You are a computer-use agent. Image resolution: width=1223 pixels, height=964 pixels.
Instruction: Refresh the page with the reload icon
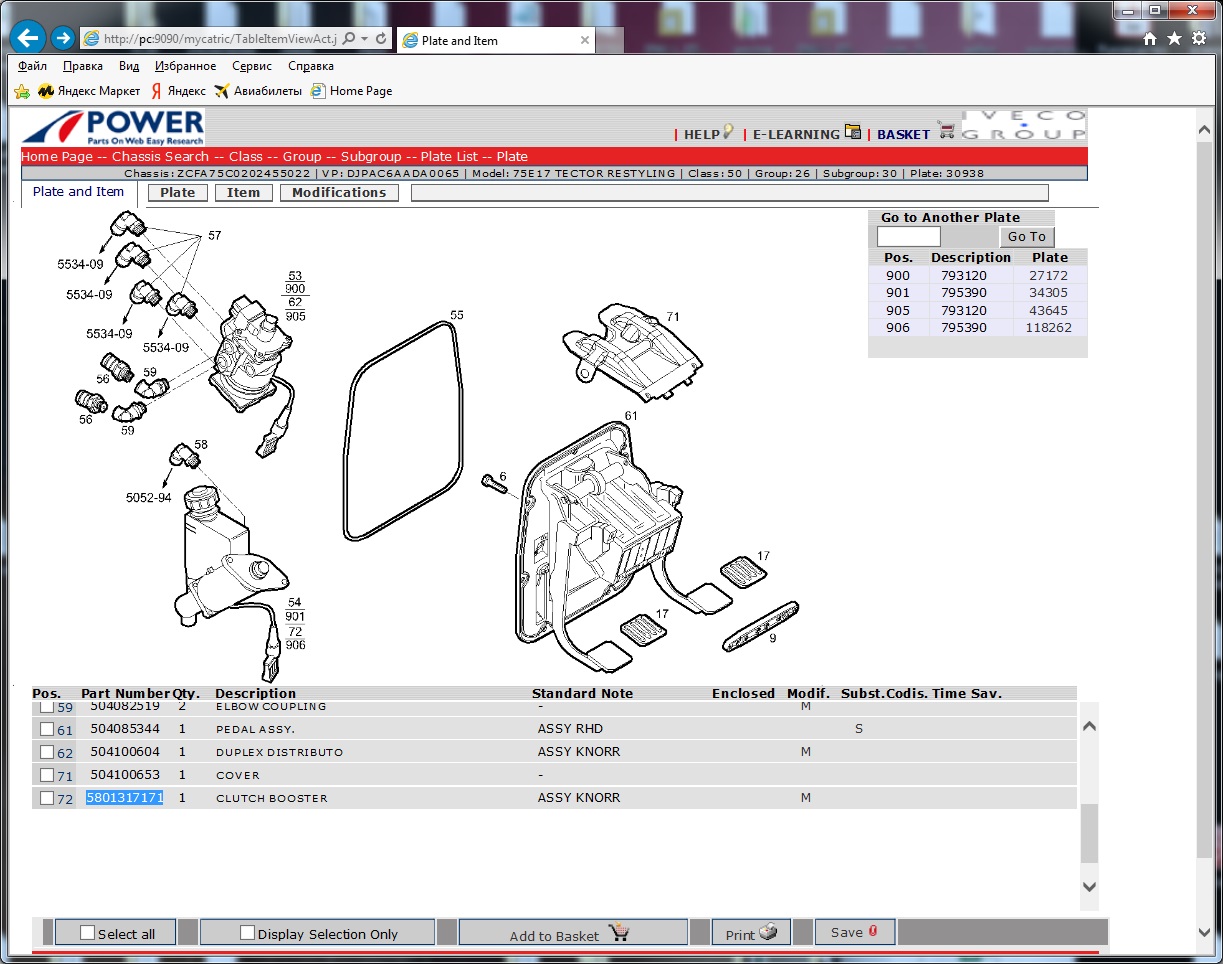pyautogui.click(x=381, y=38)
